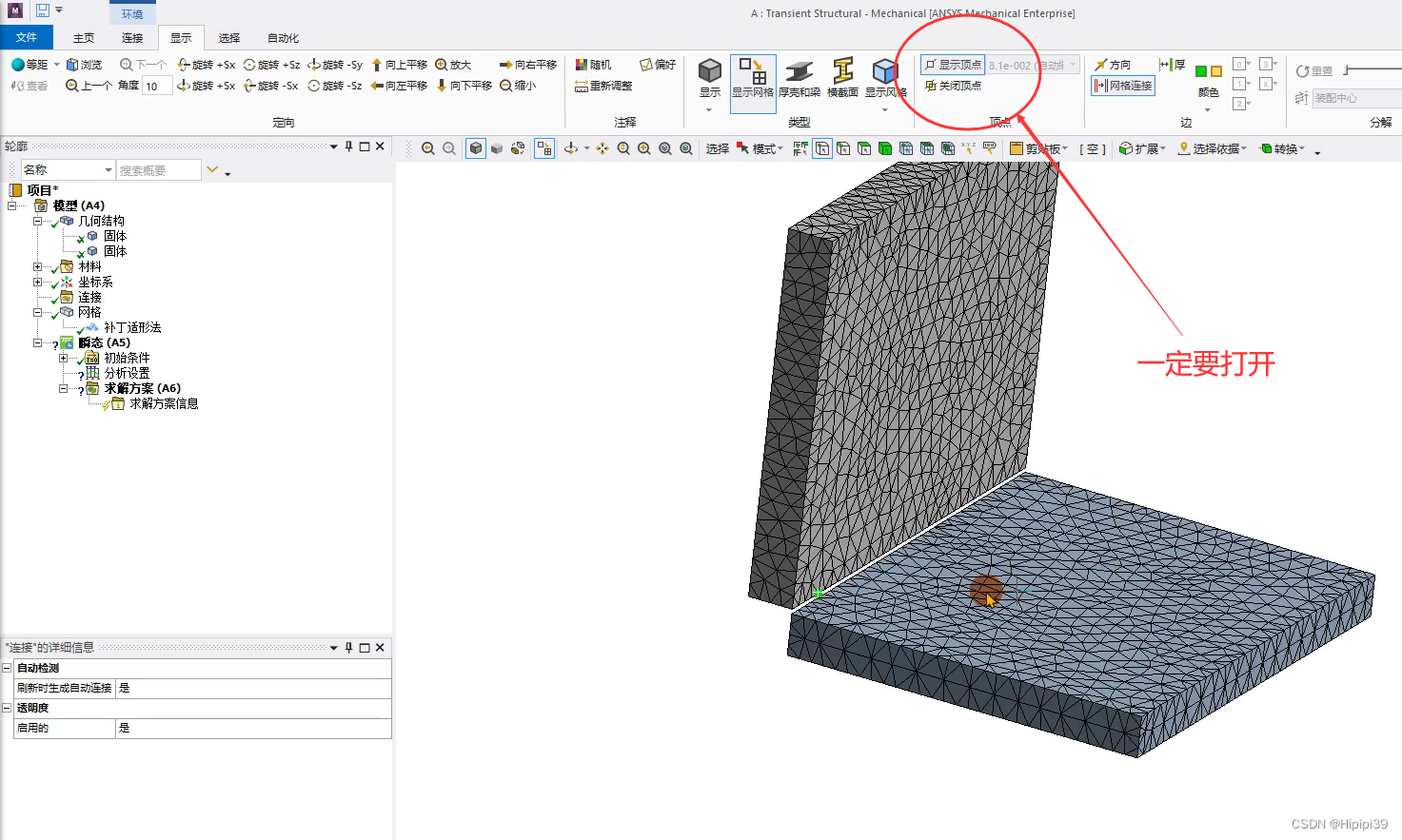The width and height of the screenshot is (1402, 840).
Task: Click 旋转 -Sy rotate button
Action: 335,65
